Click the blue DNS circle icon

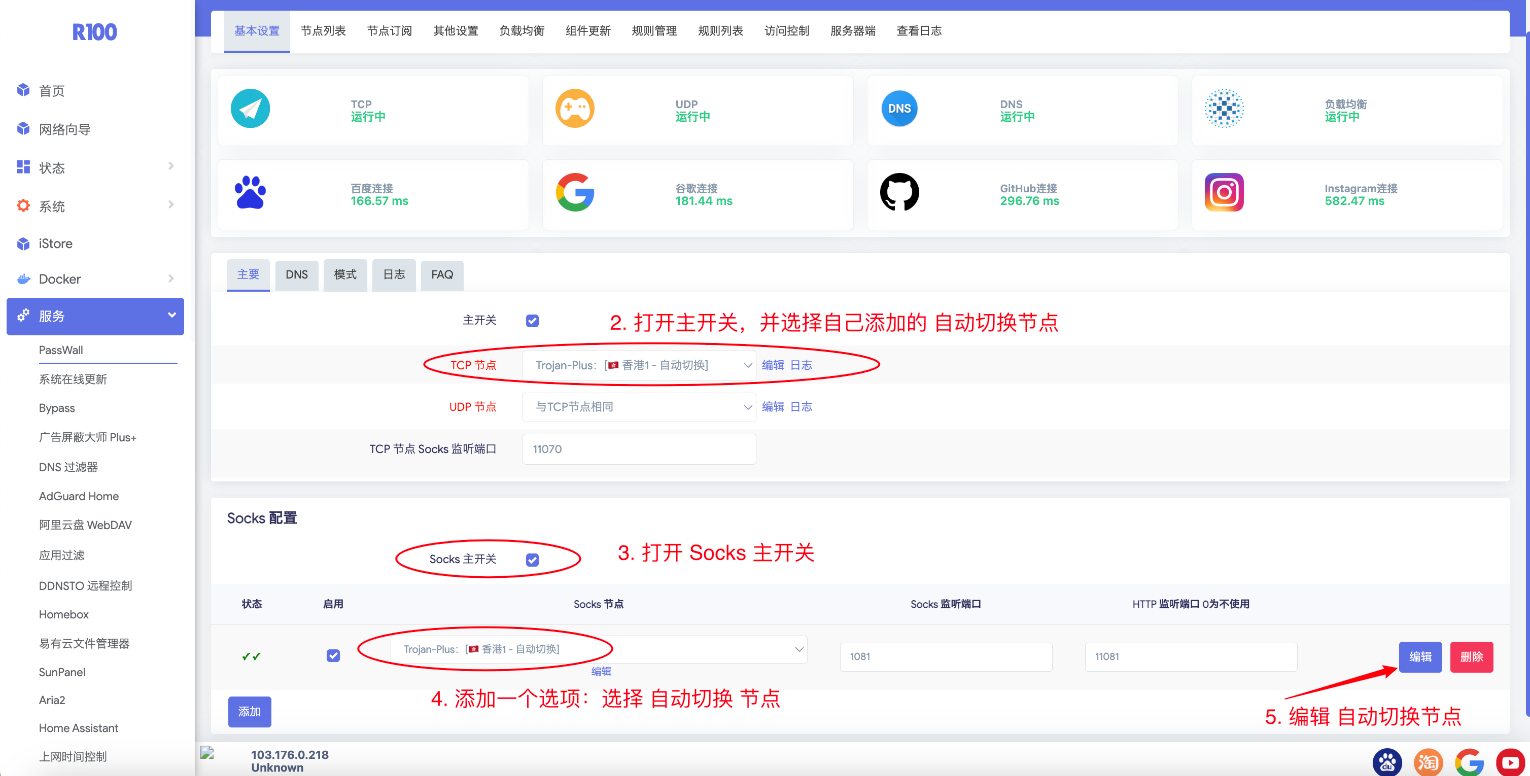899,109
